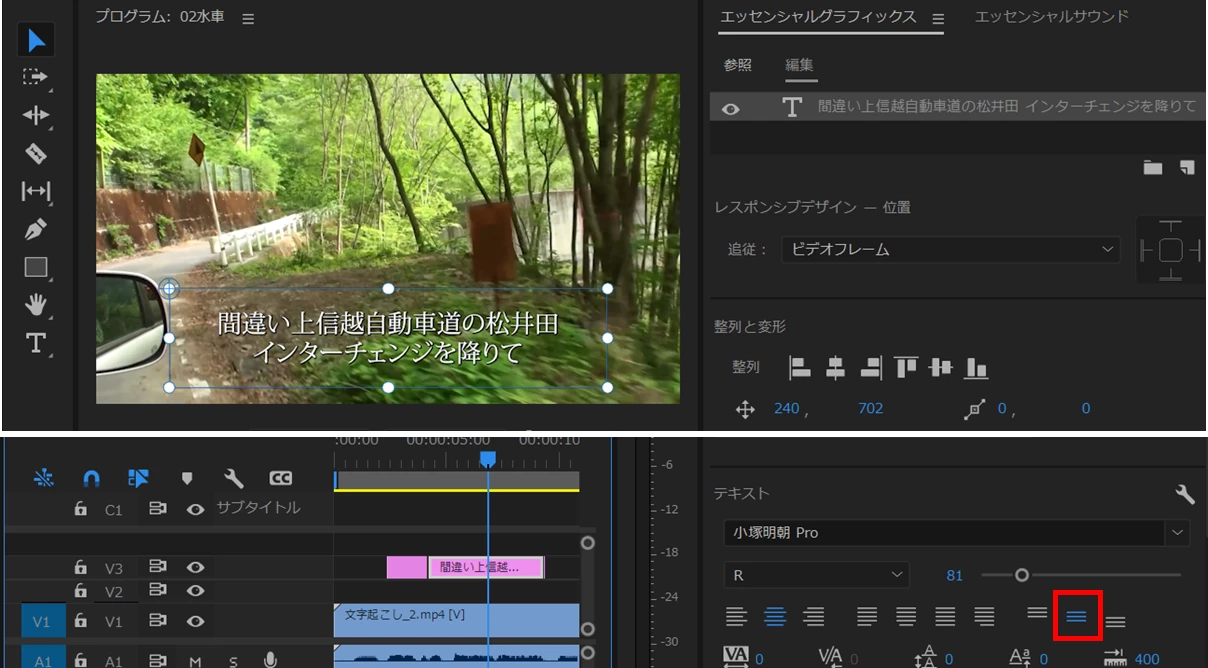Switch to the 参照 tab
The image size is (1208, 668).
(738, 64)
